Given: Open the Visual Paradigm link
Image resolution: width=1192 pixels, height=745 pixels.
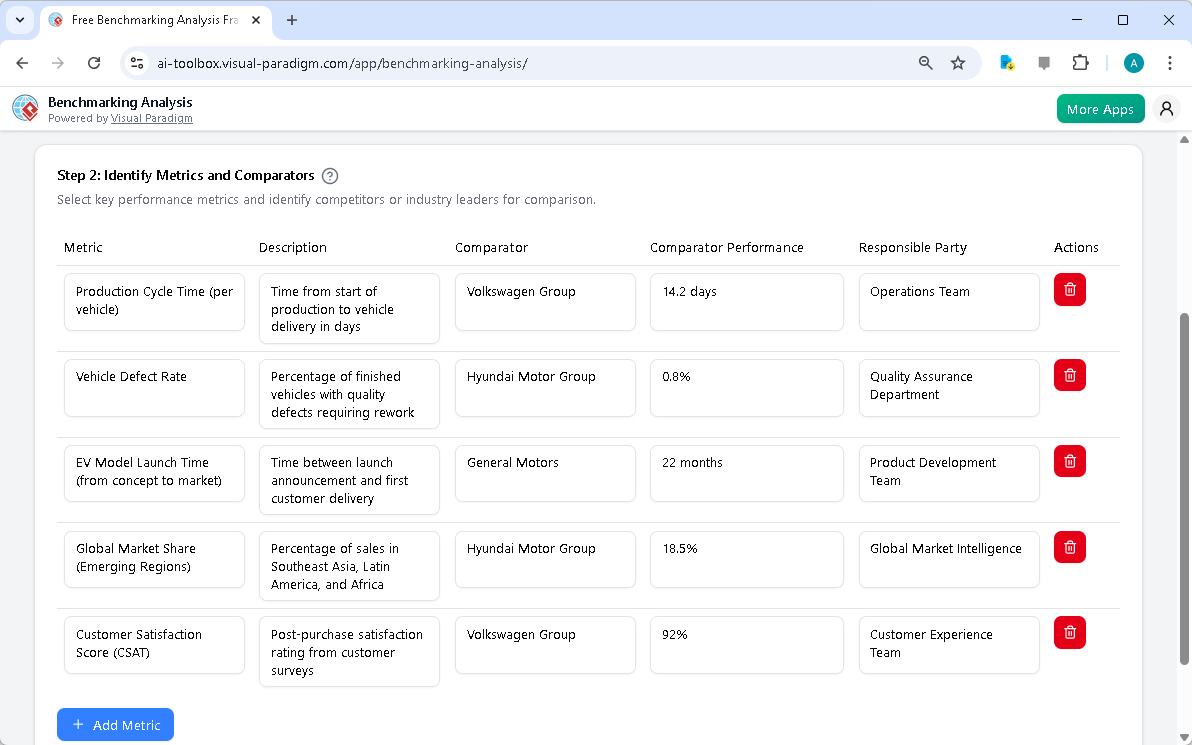Looking at the screenshot, I should pyautogui.click(x=152, y=118).
